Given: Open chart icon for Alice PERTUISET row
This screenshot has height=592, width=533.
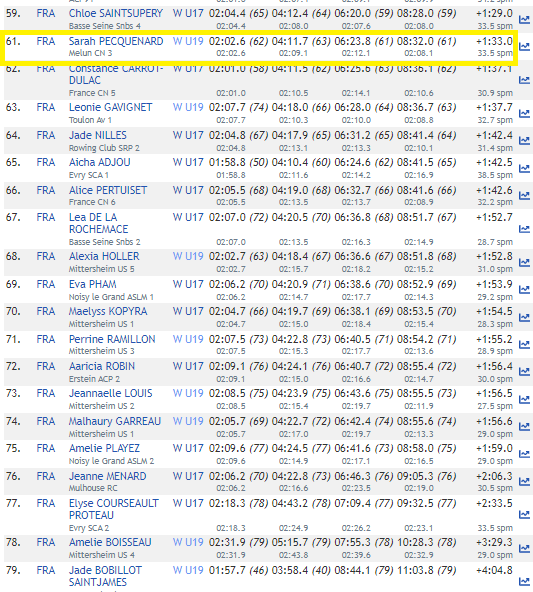Looking at the screenshot, I should 524,196.
